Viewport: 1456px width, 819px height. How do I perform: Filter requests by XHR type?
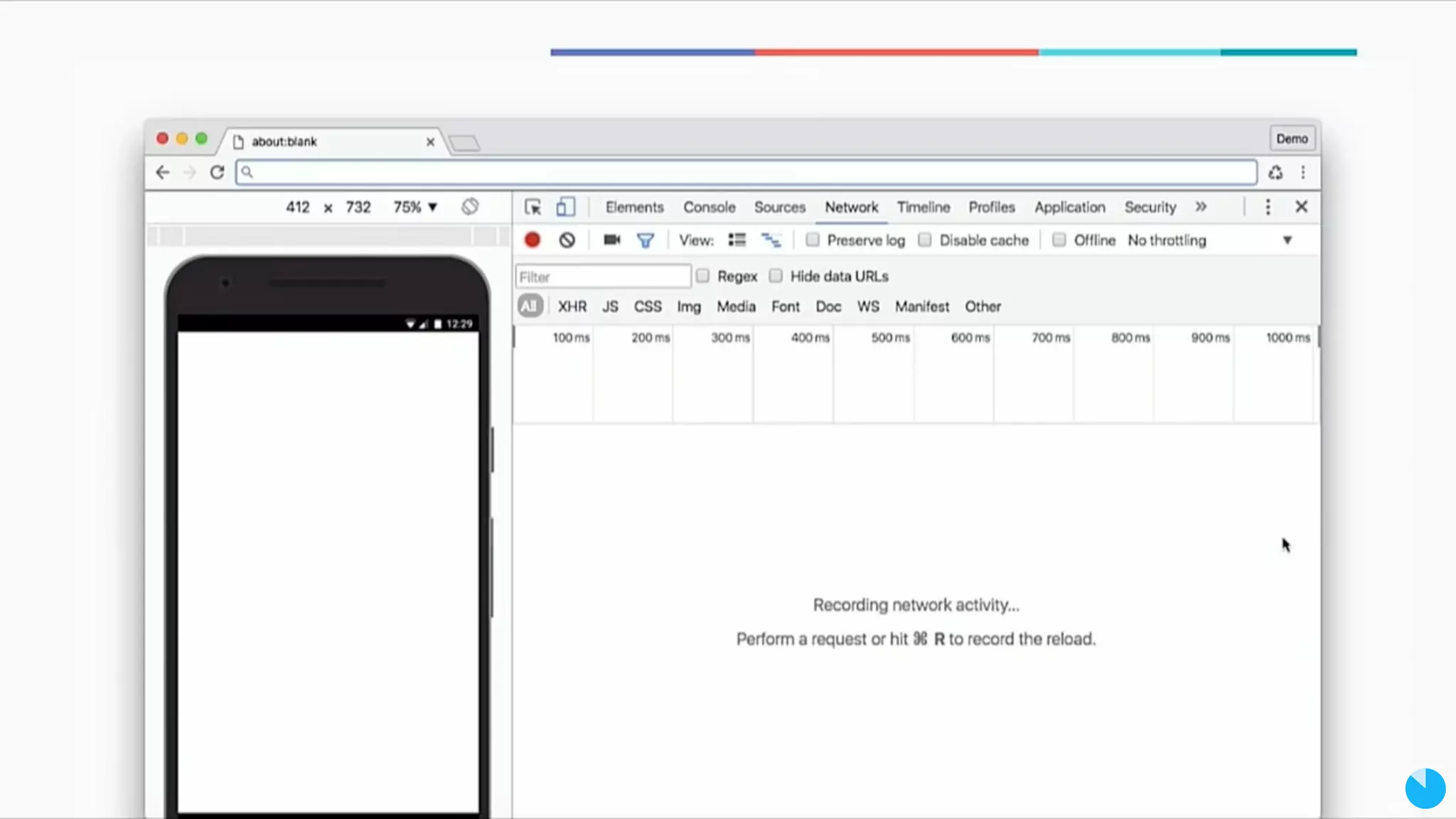pos(572,306)
